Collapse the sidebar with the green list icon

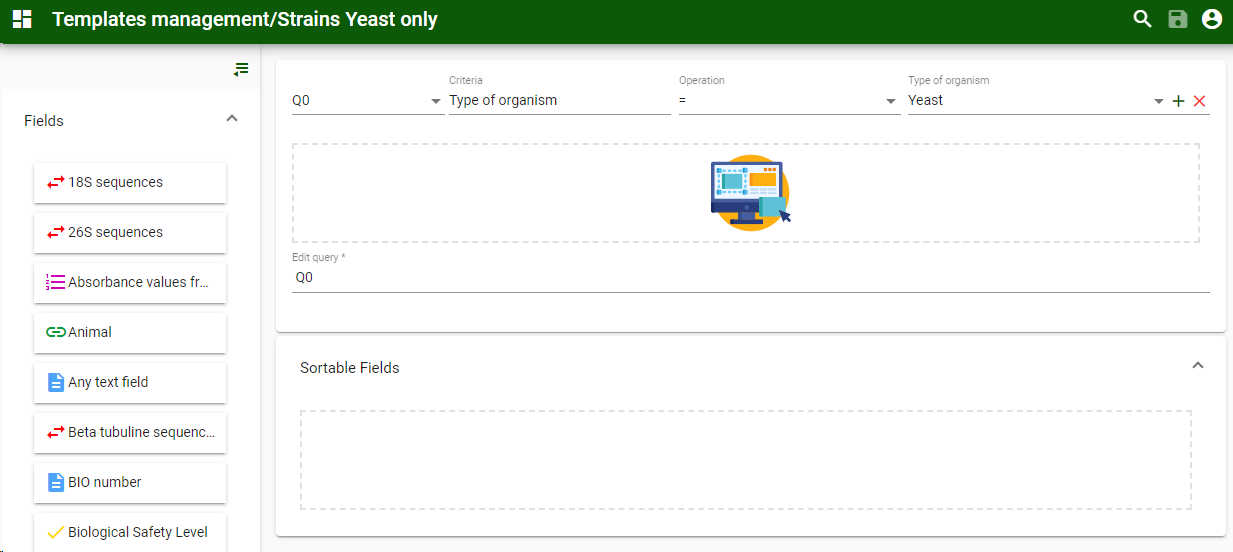pyautogui.click(x=241, y=69)
